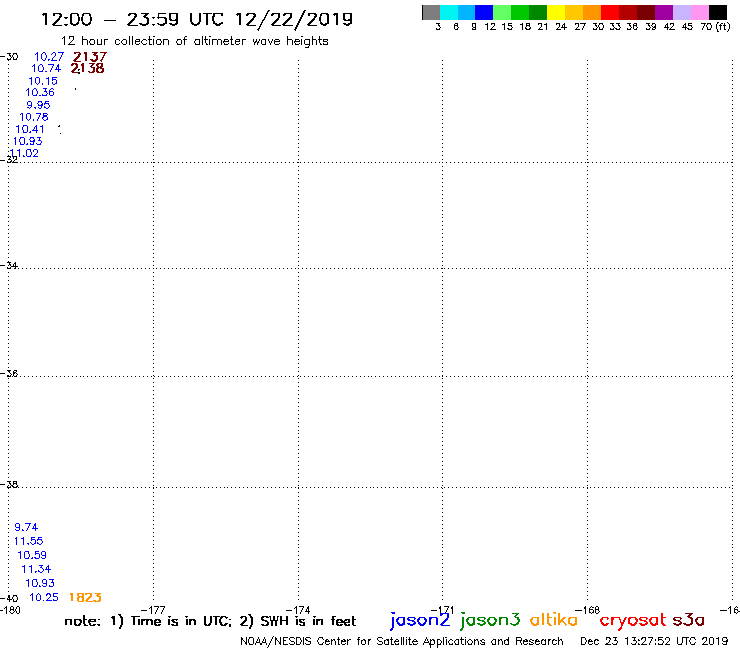Click the 10.25 wave height reading
Image resolution: width=740 pixels, height=650 pixels.
tap(44, 598)
